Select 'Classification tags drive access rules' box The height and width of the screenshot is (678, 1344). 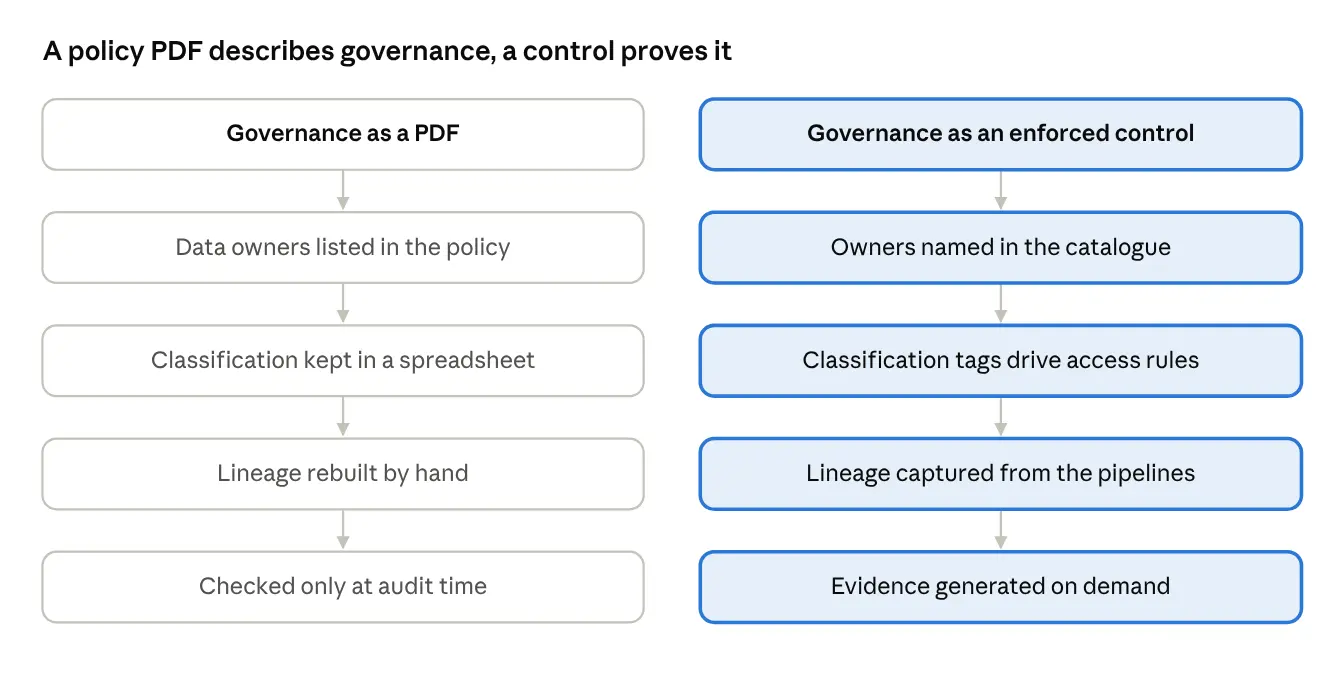[1001, 360]
